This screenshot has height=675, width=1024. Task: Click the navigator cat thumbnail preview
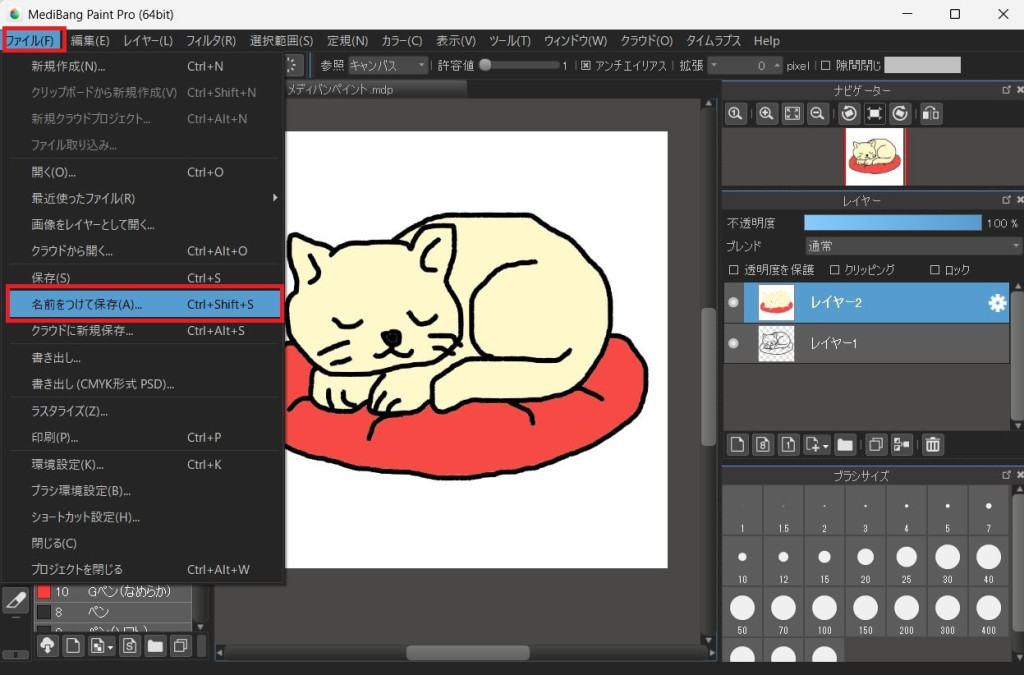(874, 157)
